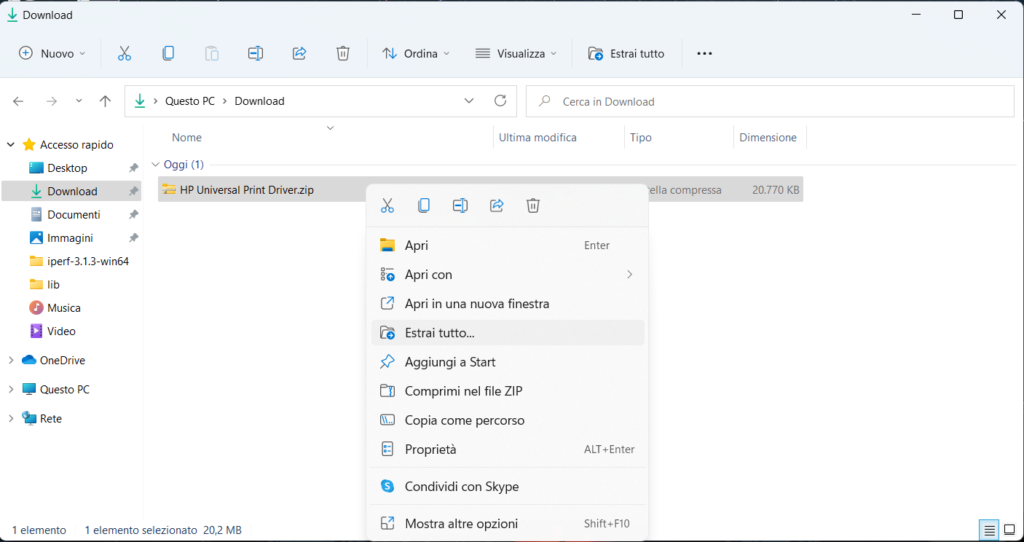1024x542 pixels.
Task: Collapse the Accesso rapido tree node
Action: [11, 145]
